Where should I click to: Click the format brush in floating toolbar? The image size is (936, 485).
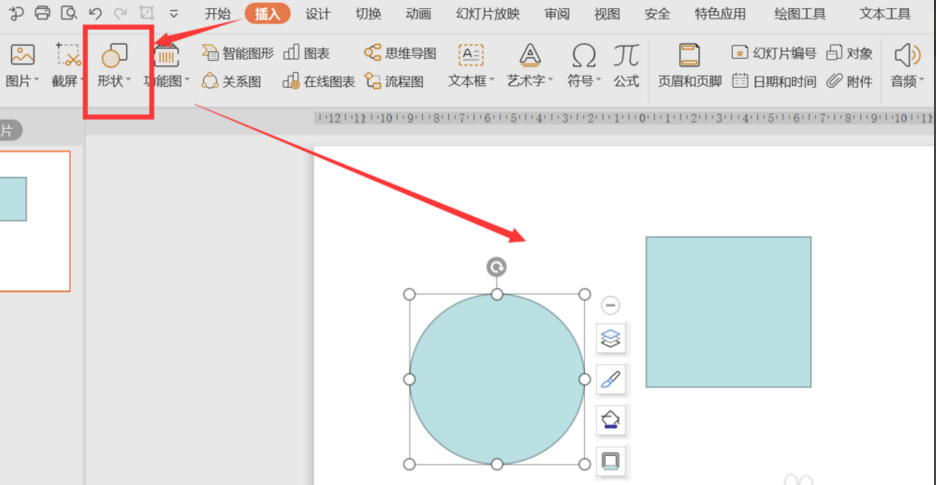click(611, 379)
